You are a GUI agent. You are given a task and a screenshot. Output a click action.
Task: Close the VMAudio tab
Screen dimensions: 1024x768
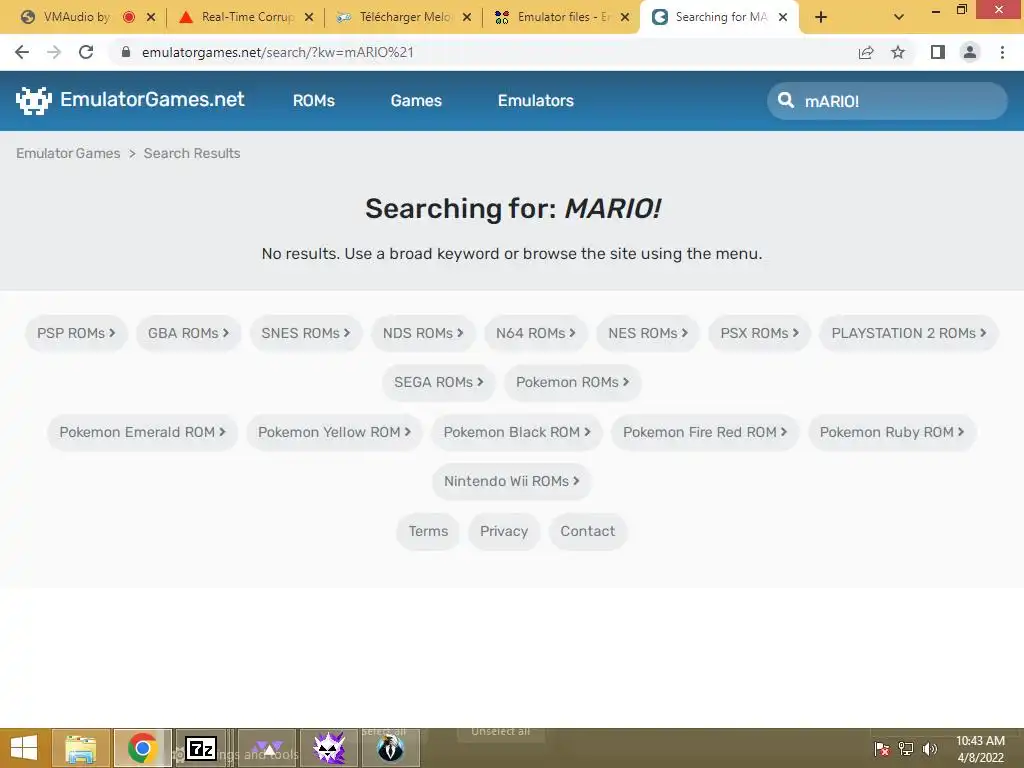tap(151, 17)
